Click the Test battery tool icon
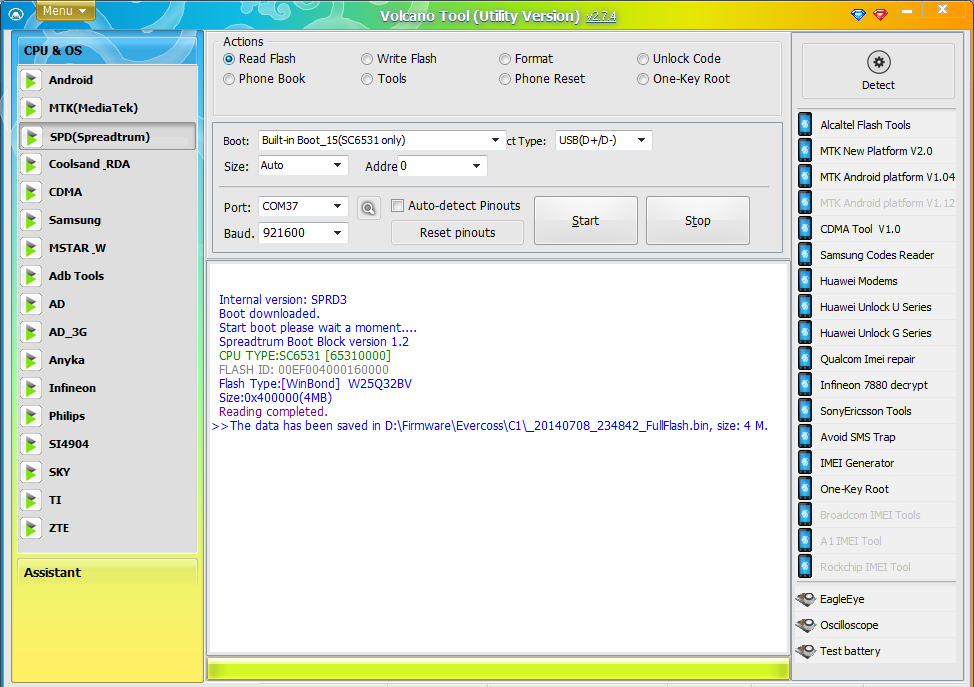This screenshot has width=974, height=687. [806, 652]
